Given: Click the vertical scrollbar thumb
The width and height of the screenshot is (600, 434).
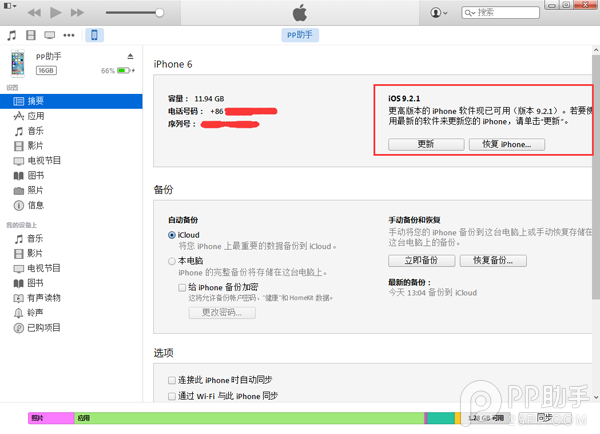Looking at the screenshot, I should [x=596, y=176].
